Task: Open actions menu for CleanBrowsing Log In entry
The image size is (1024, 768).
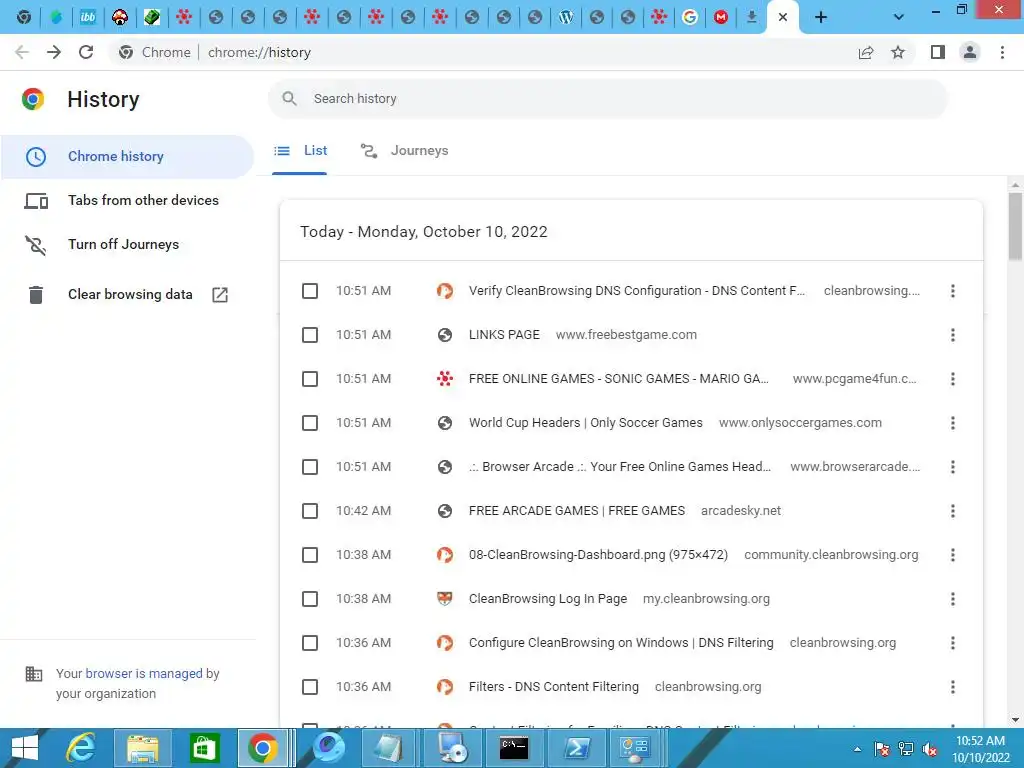Action: [x=953, y=599]
